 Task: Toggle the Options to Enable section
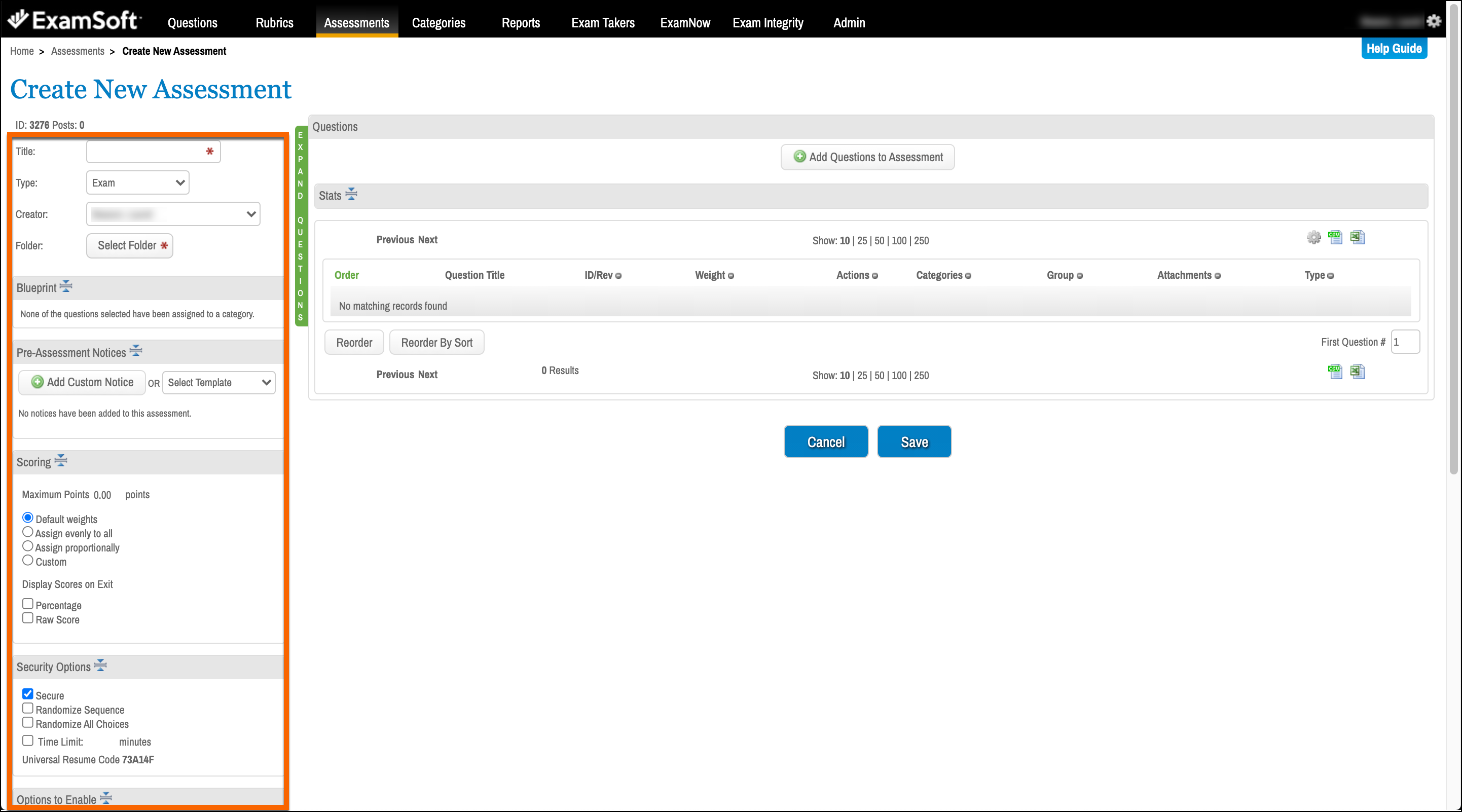106,798
